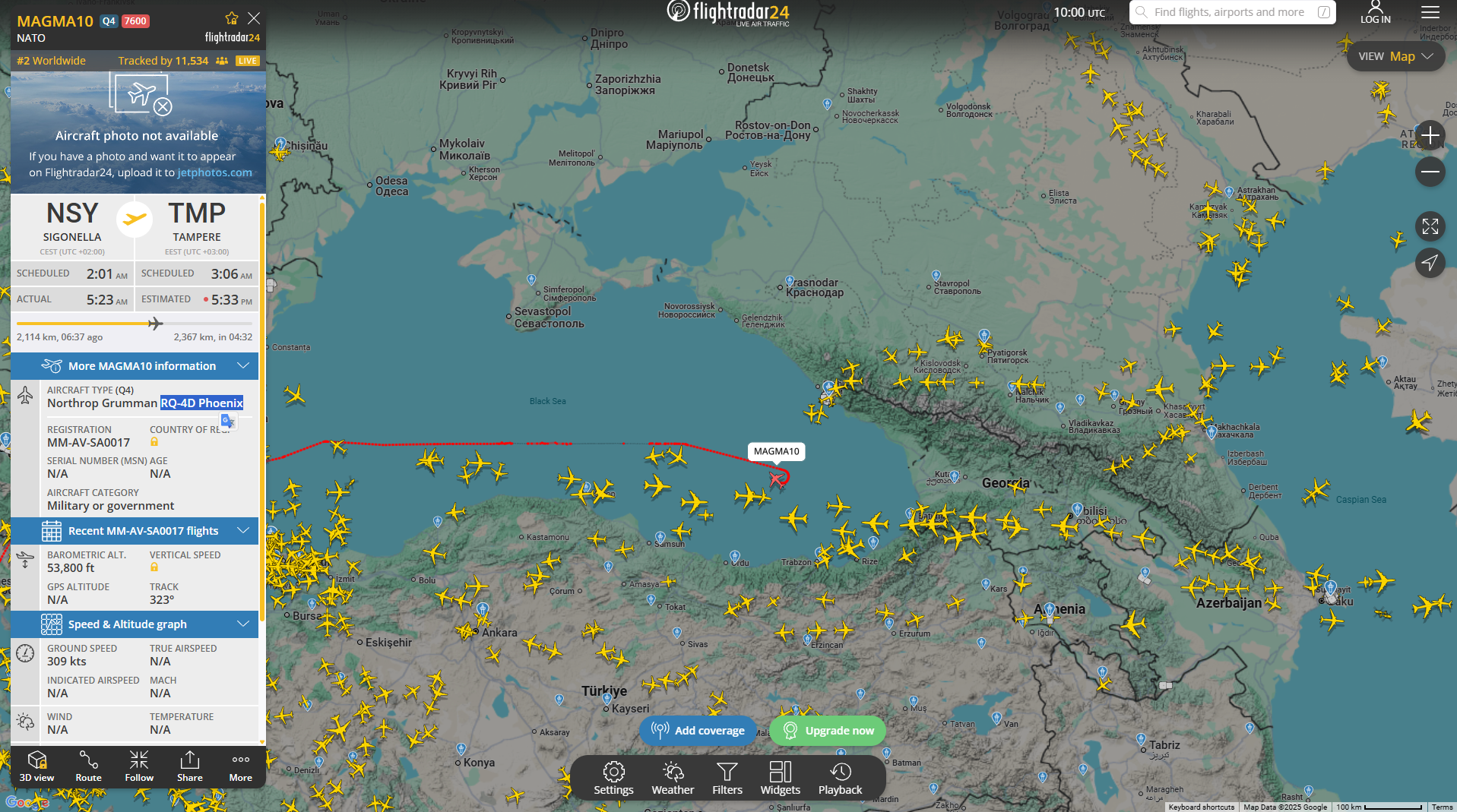Expand More MAGMA10 information section
The width and height of the screenshot is (1457, 812).
pyautogui.click(x=135, y=366)
